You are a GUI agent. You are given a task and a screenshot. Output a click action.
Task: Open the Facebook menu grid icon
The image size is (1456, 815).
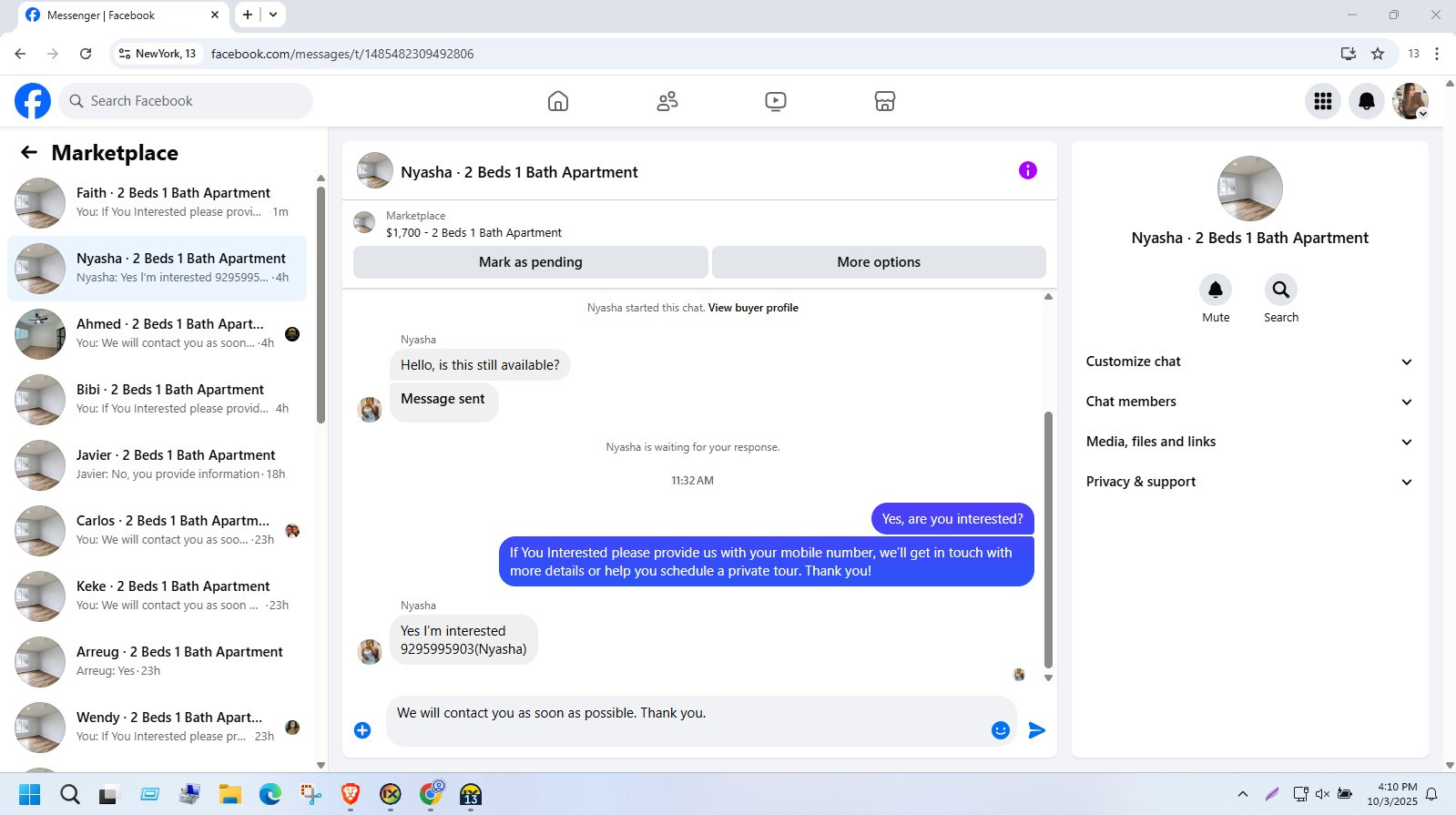[1323, 101]
